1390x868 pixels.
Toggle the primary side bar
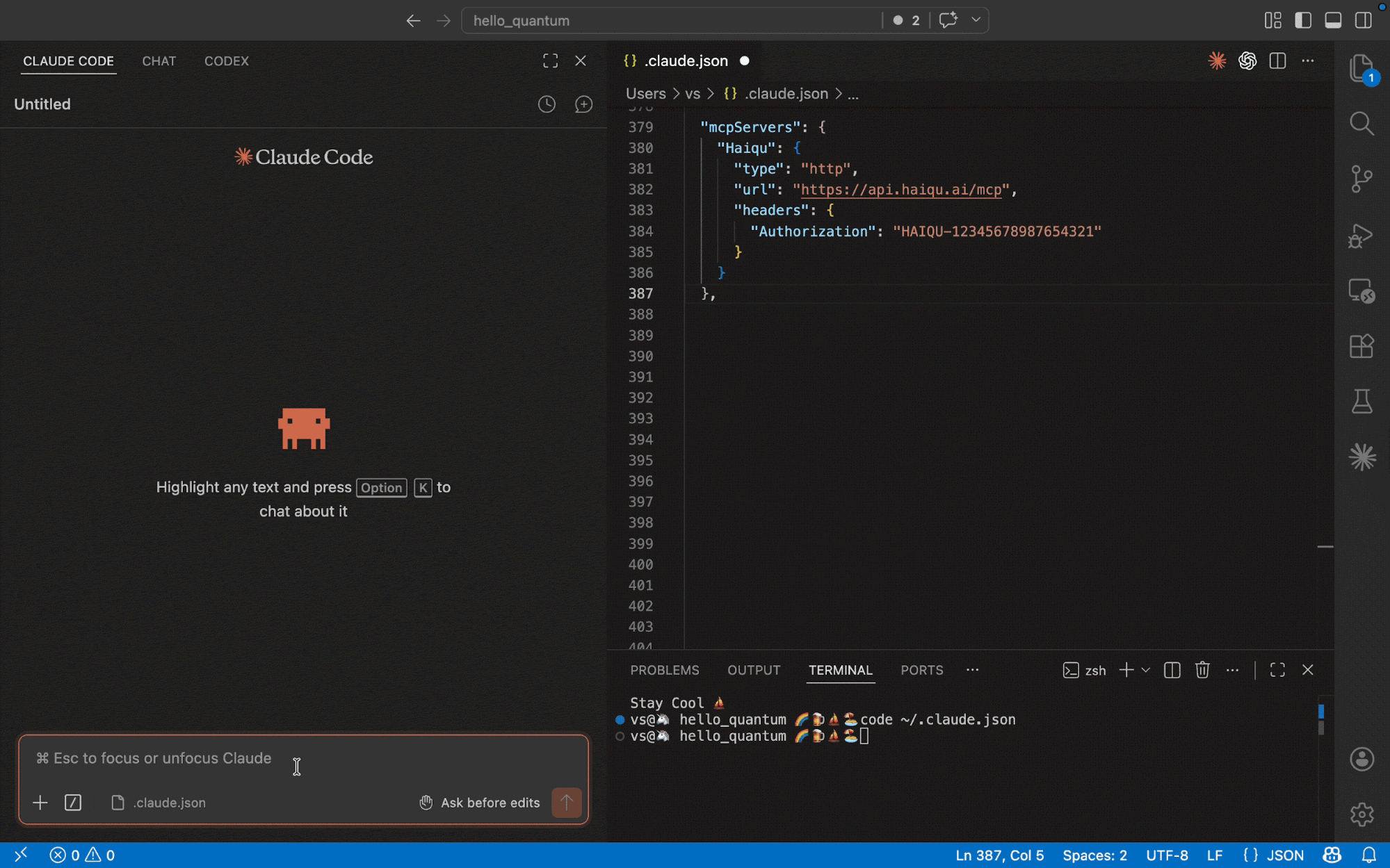coord(1303,21)
